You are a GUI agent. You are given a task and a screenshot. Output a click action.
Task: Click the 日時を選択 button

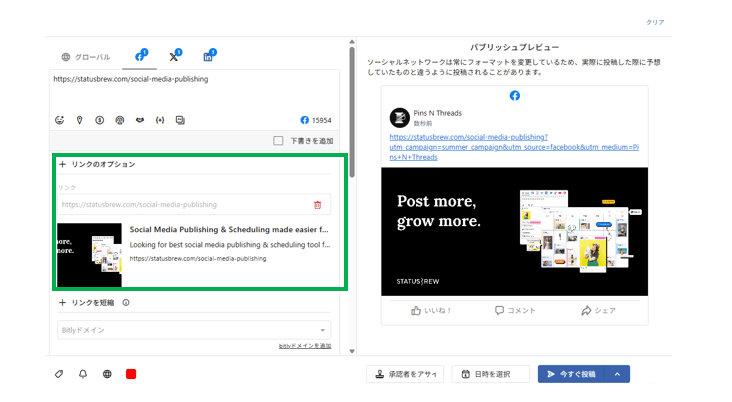click(x=490, y=374)
